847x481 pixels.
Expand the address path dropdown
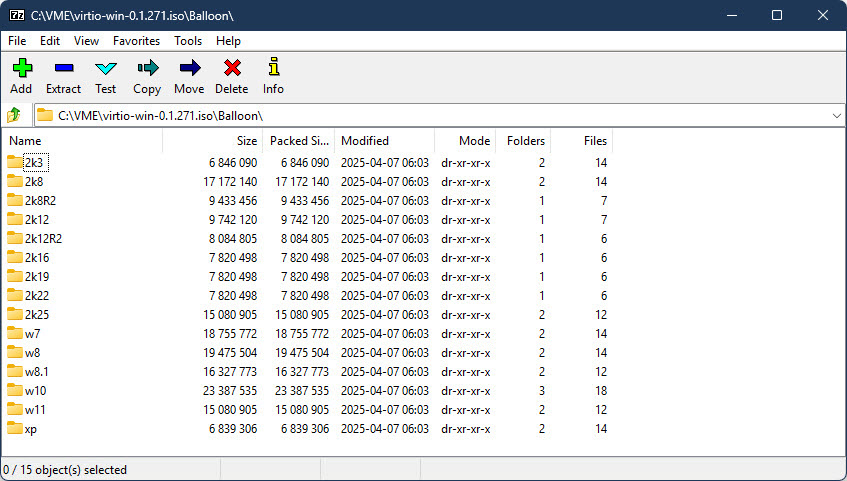pos(836,116)
